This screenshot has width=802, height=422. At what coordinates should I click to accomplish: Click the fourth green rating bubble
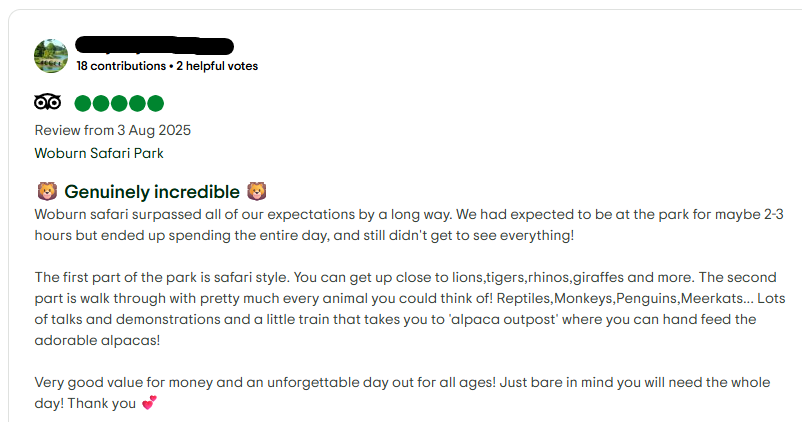coord(136,103)
